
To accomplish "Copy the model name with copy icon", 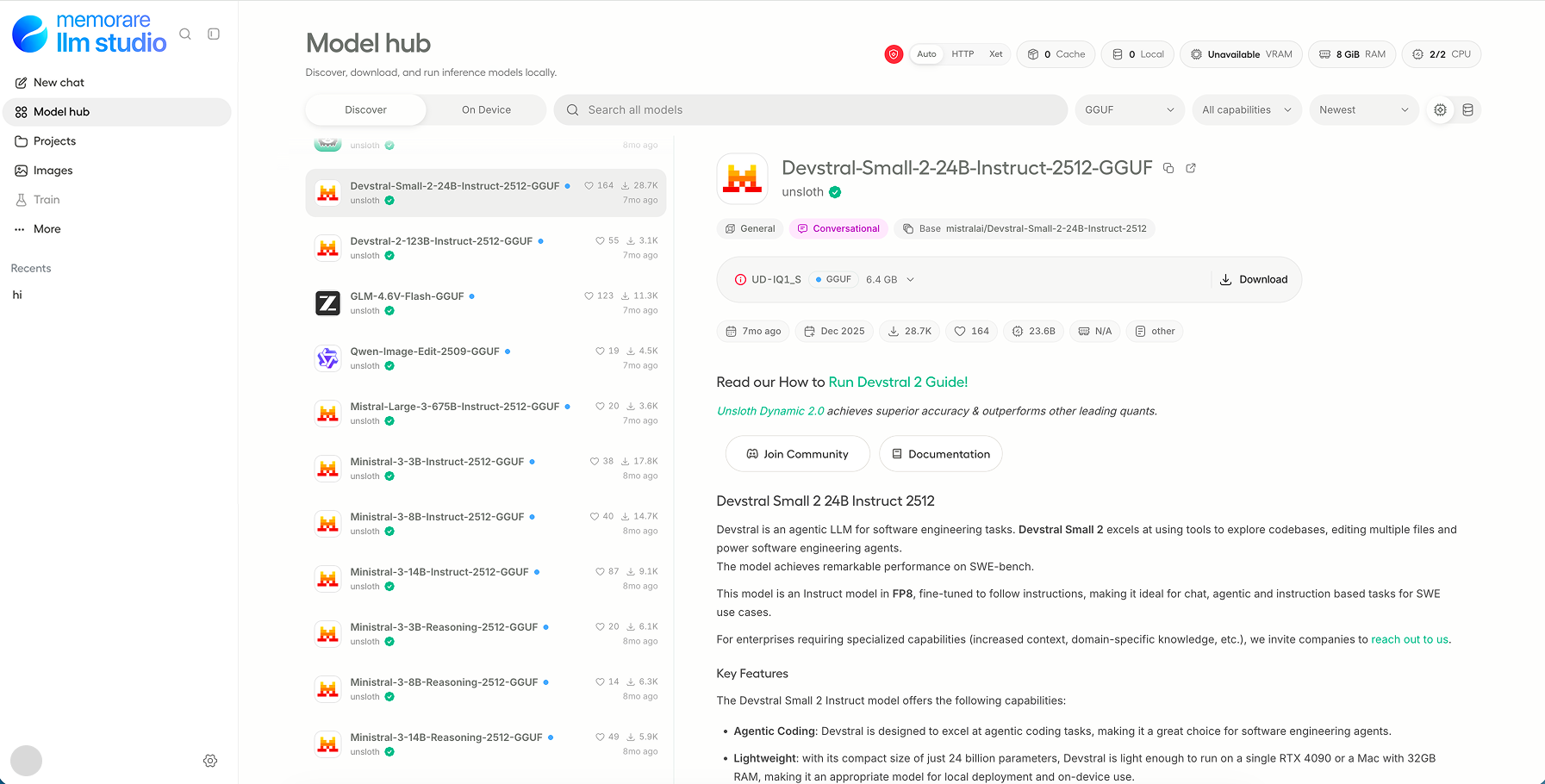I will click(x=1168, y=168).
